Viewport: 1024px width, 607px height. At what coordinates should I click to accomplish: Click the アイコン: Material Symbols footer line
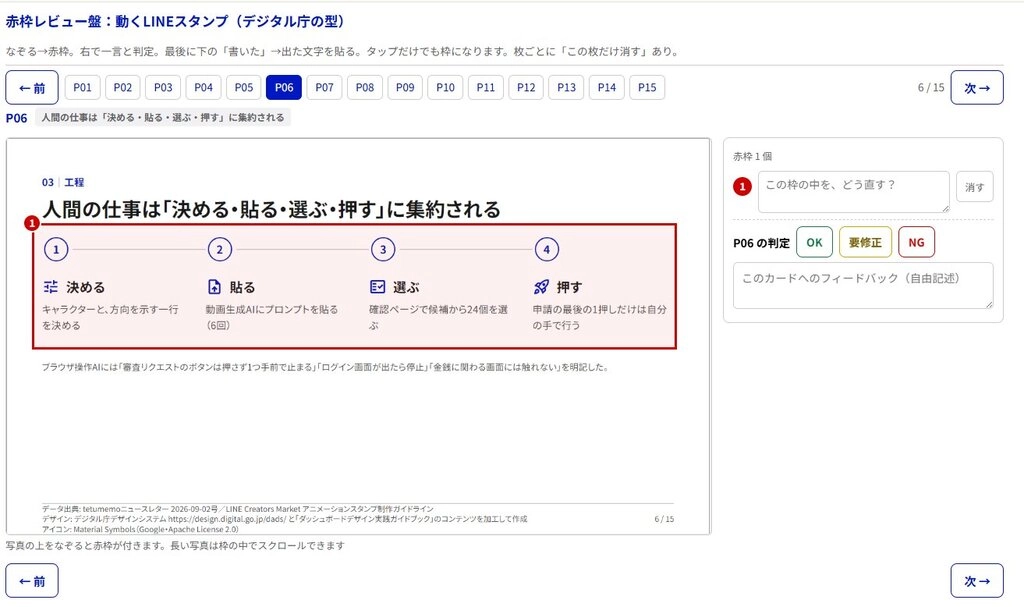point(140,529)
